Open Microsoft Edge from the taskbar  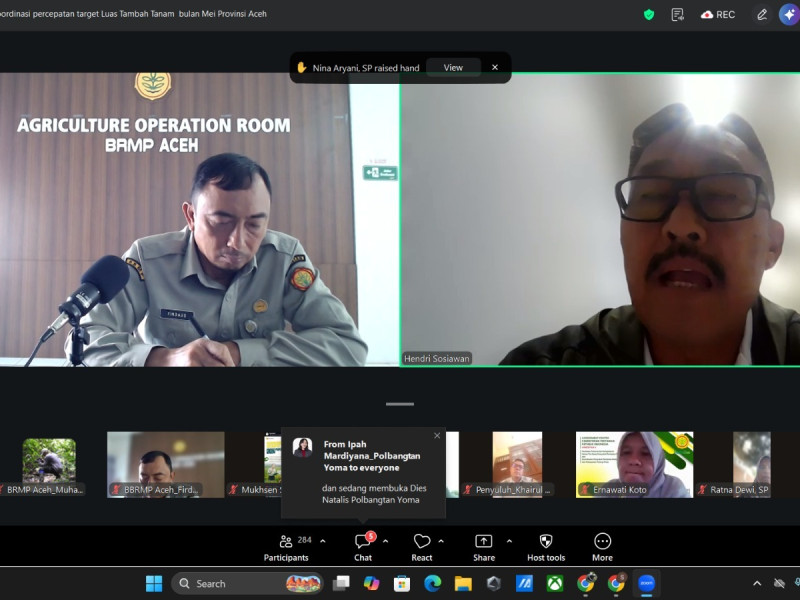point(433,583)
